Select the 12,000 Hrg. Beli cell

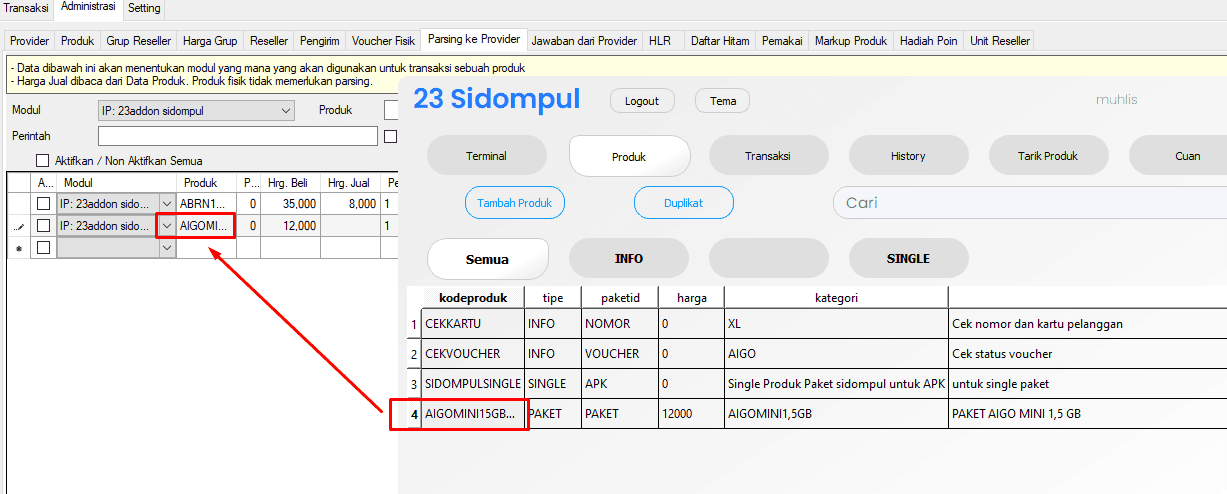tap(291, 226)
